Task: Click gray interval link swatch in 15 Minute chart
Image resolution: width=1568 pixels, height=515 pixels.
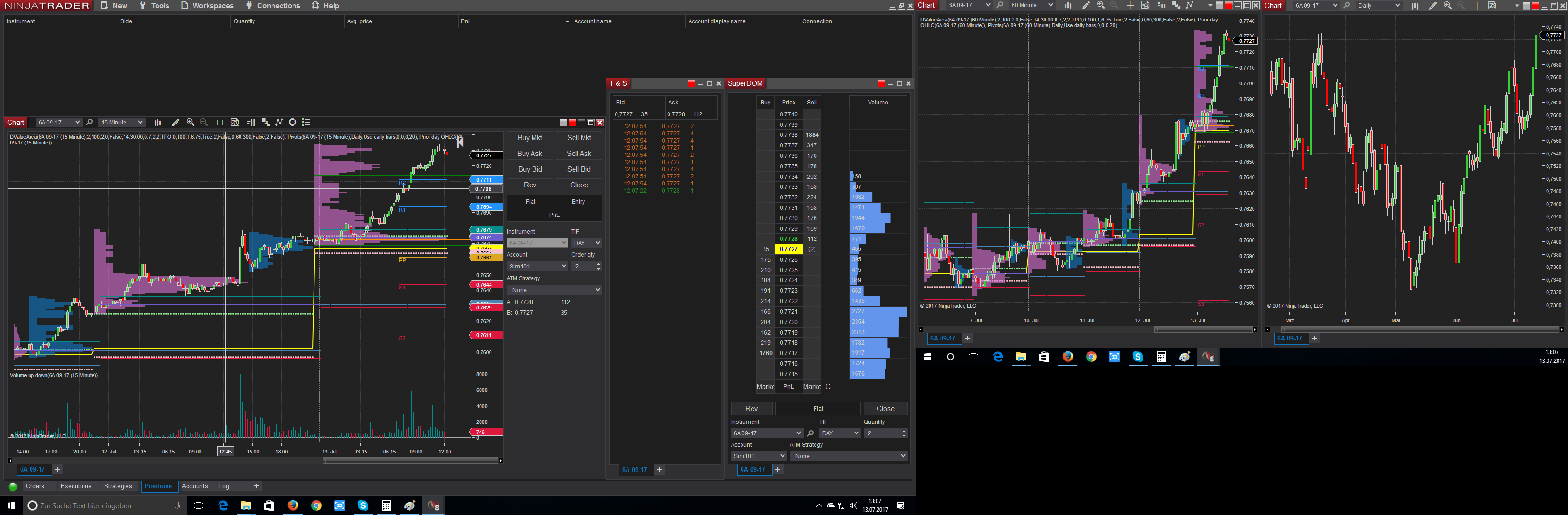Action: (x=563, y=123)
